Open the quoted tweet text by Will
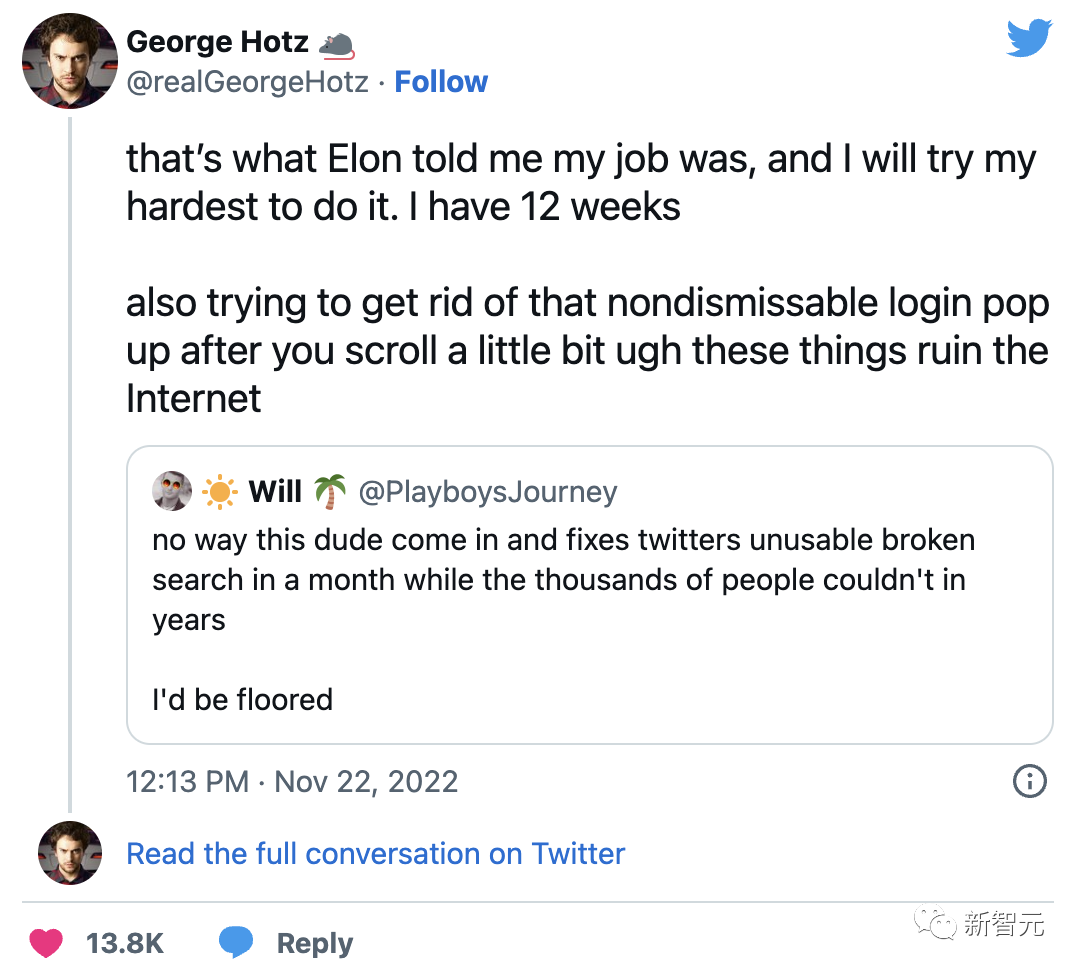The image size is (1080, 972). (563, 580)
